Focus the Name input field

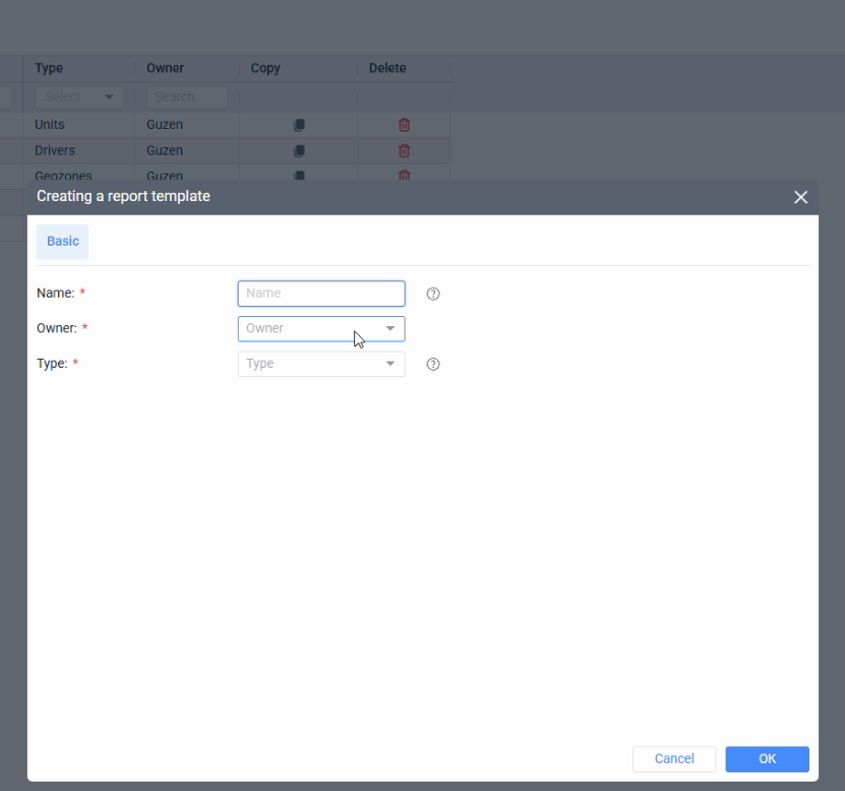point(321,294)
